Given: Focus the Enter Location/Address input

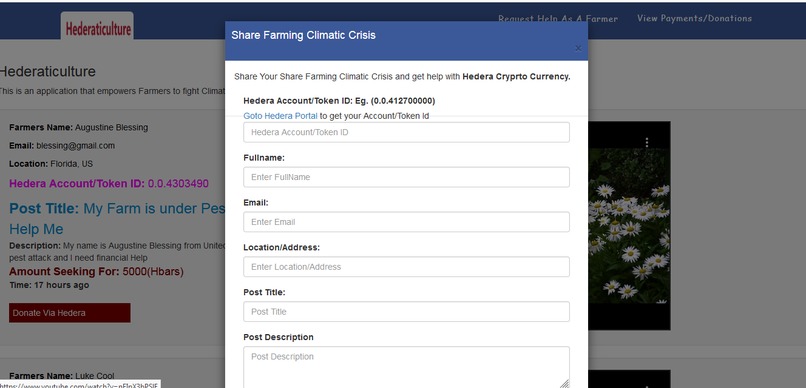Looking at the screenshot, I should [x=406, y=267].
